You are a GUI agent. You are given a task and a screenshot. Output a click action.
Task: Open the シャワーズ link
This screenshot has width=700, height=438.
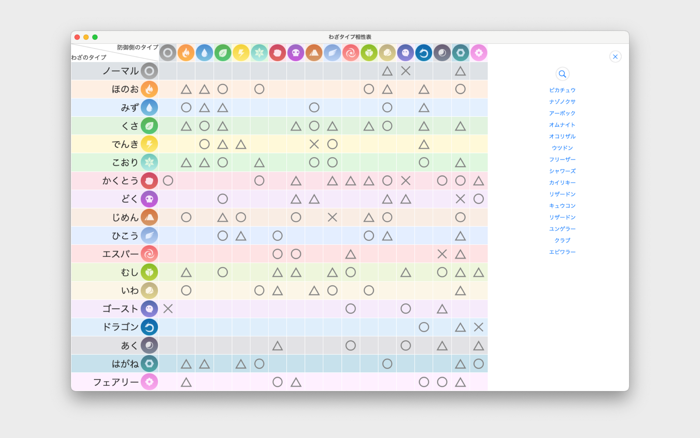[562, 171]
